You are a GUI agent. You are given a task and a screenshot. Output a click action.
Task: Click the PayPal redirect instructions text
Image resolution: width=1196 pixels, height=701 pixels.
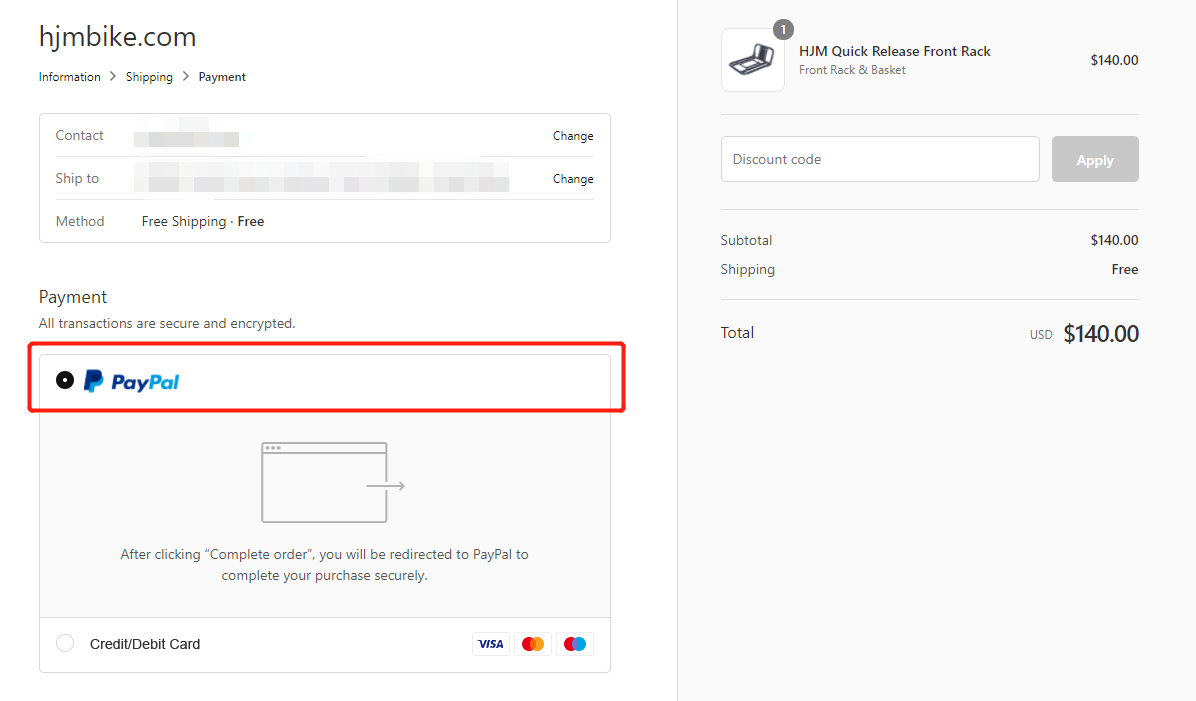pyautogui.click(x=324, y=564)
